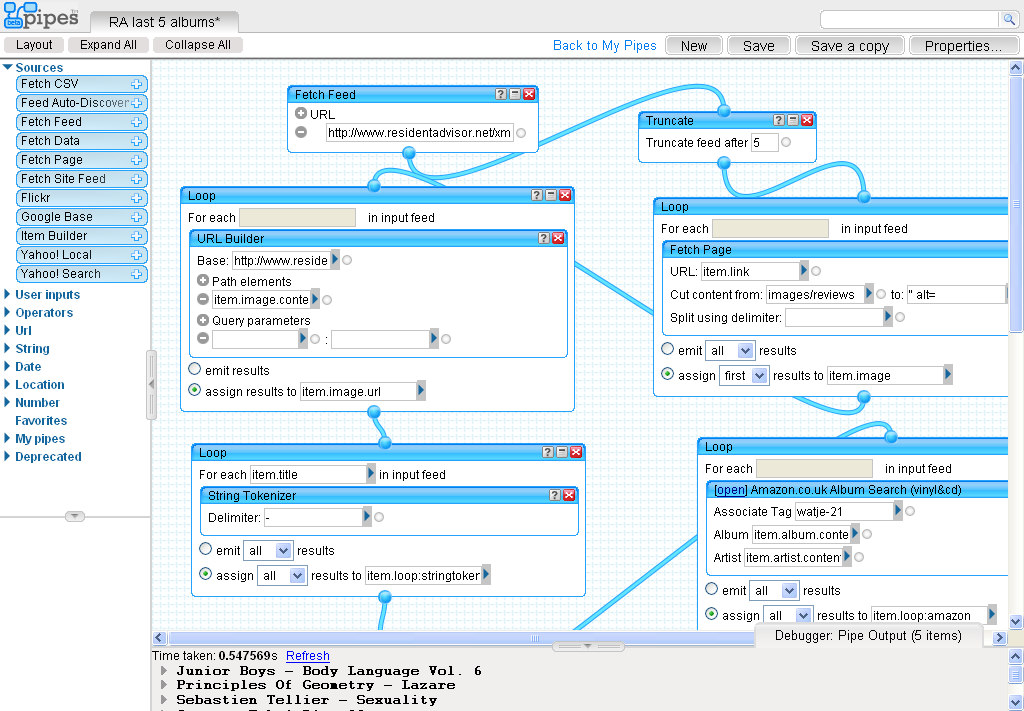The image size is (1024, 711).
Task: Minimize the Fetch Feed module
Action: (515, 94)
